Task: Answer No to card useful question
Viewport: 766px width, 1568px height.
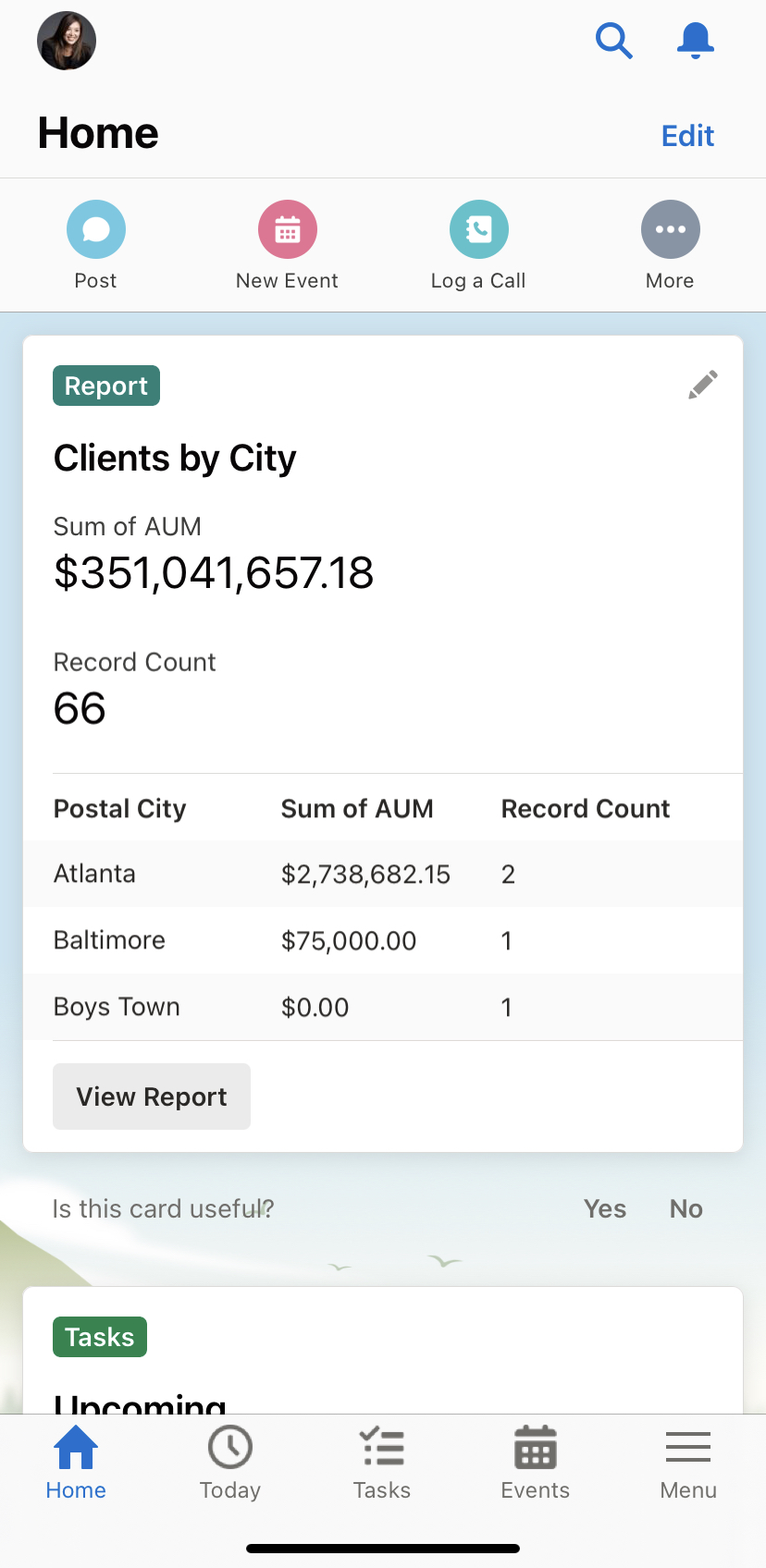Action: click(x=686, y=1208)
